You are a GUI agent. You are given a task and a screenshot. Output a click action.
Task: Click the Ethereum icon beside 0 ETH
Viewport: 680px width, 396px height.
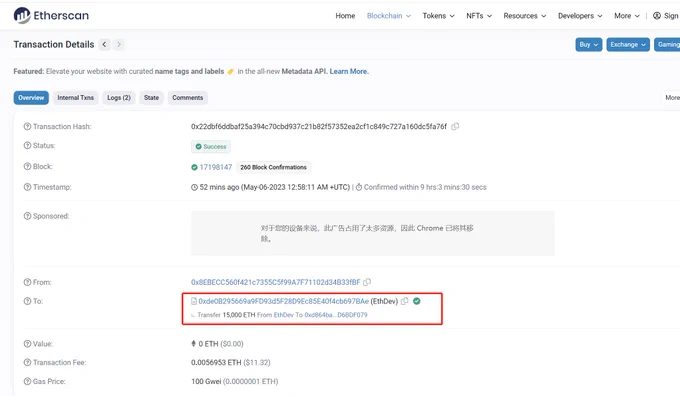coord(193,344)
